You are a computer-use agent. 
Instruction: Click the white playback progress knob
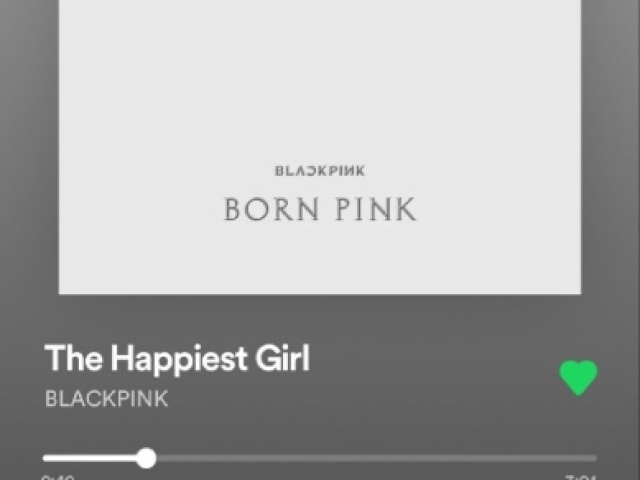[146, 458]
